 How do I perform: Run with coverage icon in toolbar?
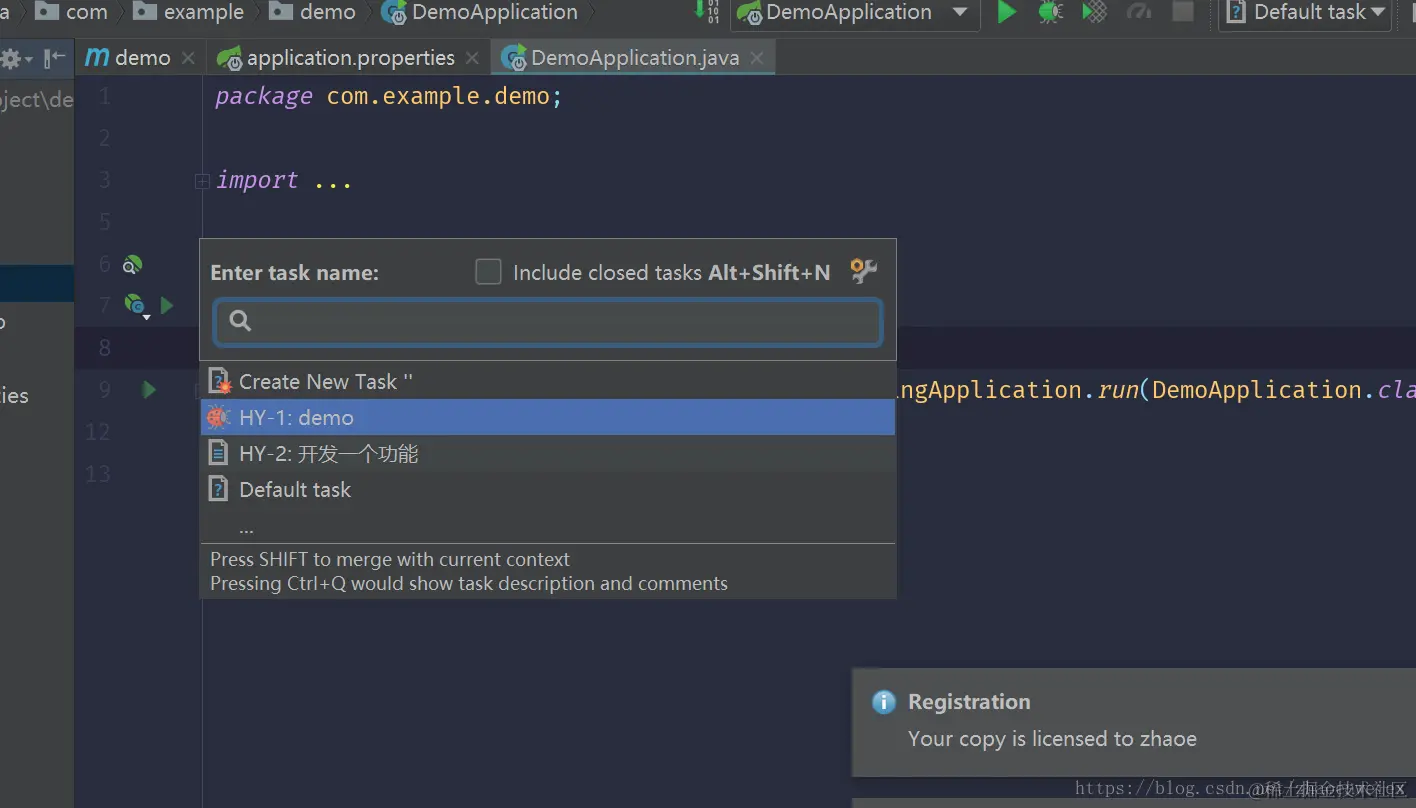[x=1095, y=12]
